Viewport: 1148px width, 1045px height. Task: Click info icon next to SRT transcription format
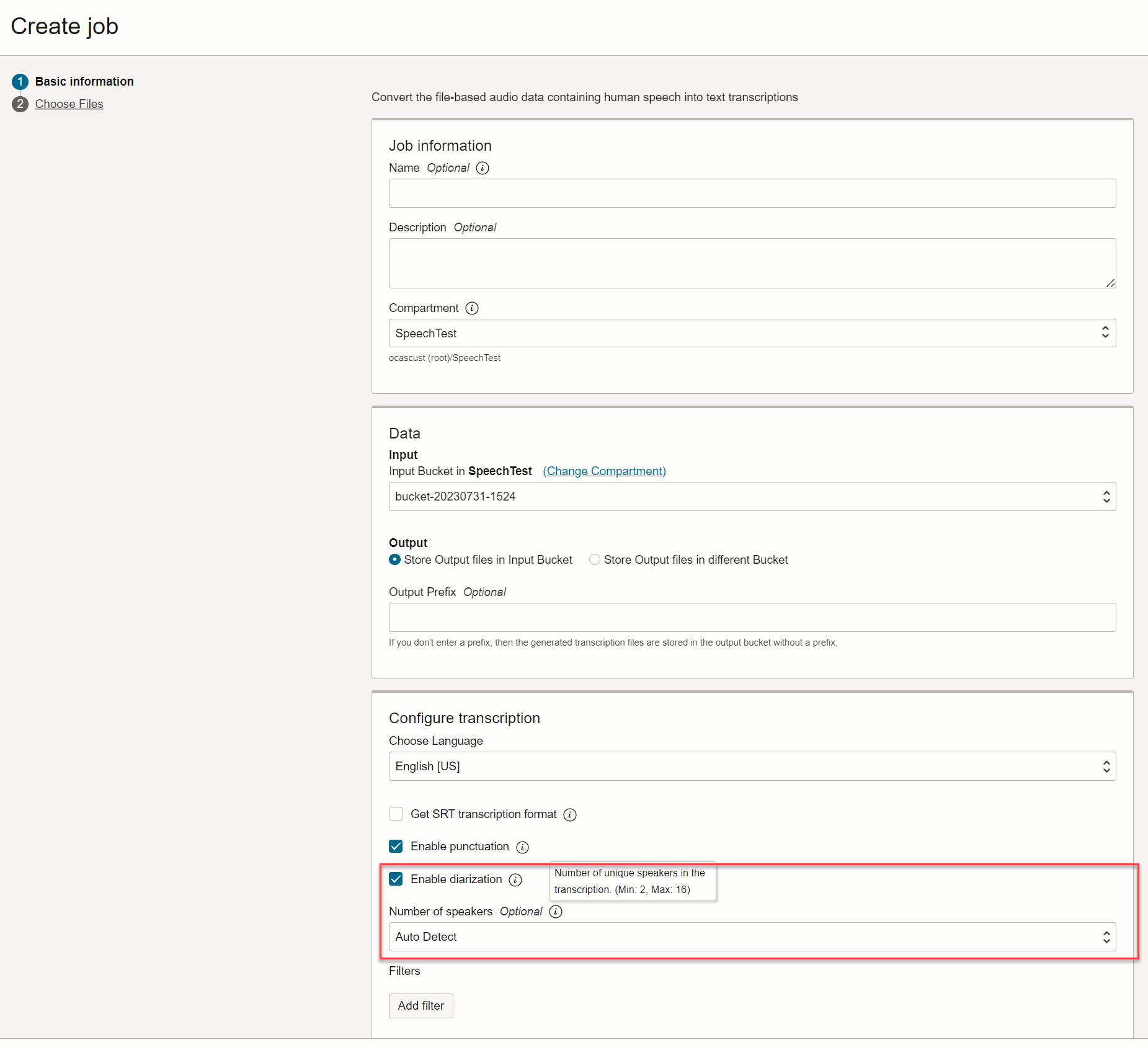click(570, 814)
